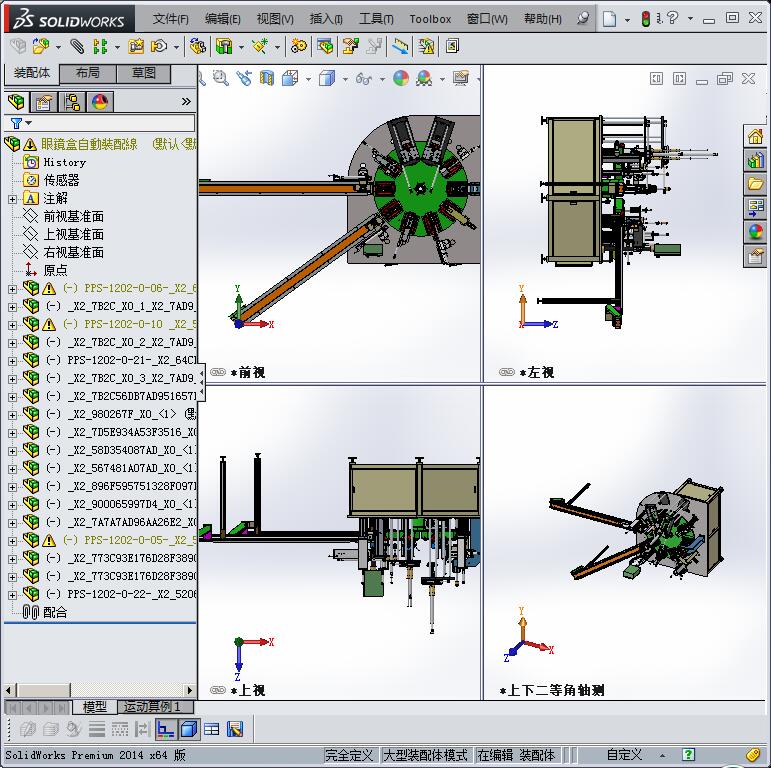The image size is (771, 768).
Task: Open the File Explorer folder icon in task pane
Action: tap(756, 184)
